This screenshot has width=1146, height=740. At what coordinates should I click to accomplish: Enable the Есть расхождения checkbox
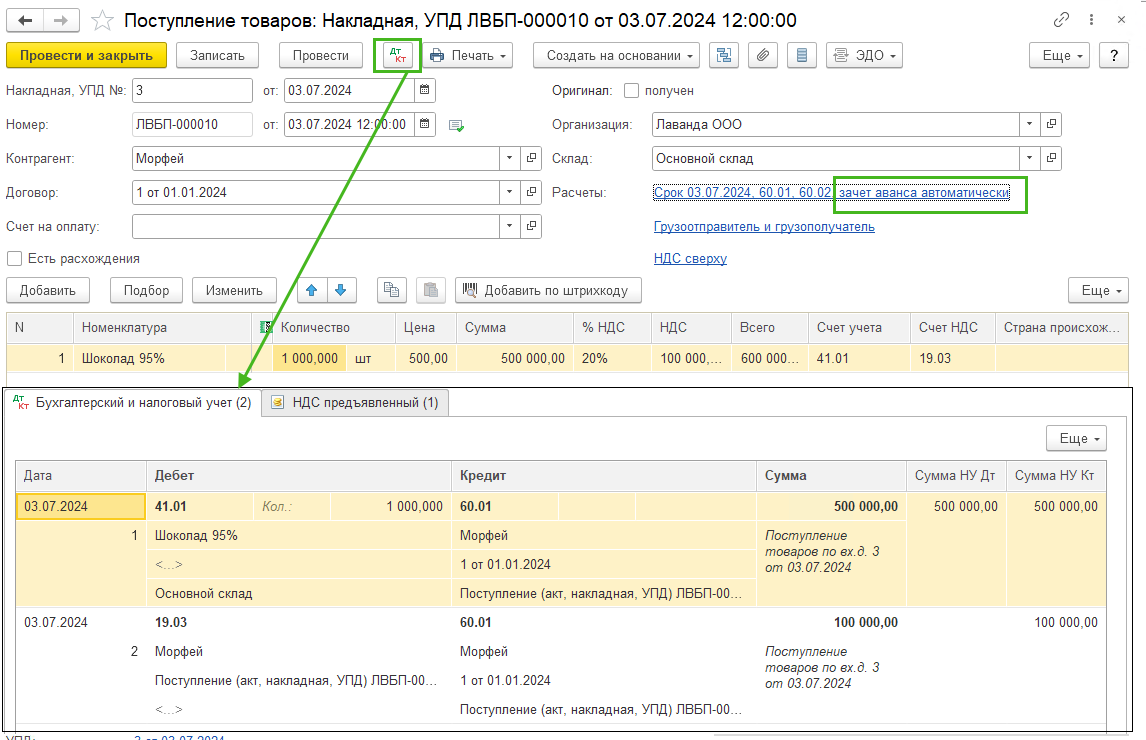(14, 258)
